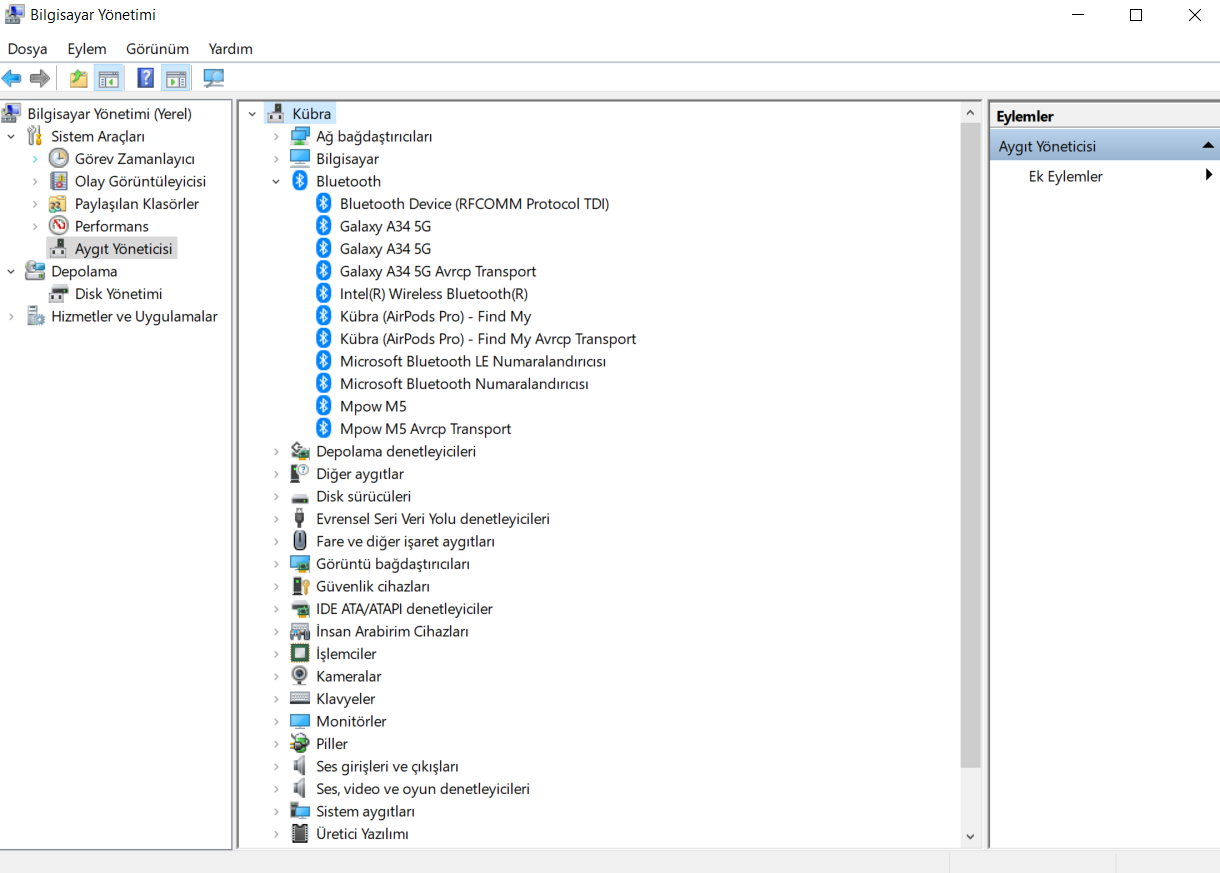Viewport: 1220px width, 873px height.
Task: Expand Hizmetler ve Uygulamalar node
Action: click(12, 317)
